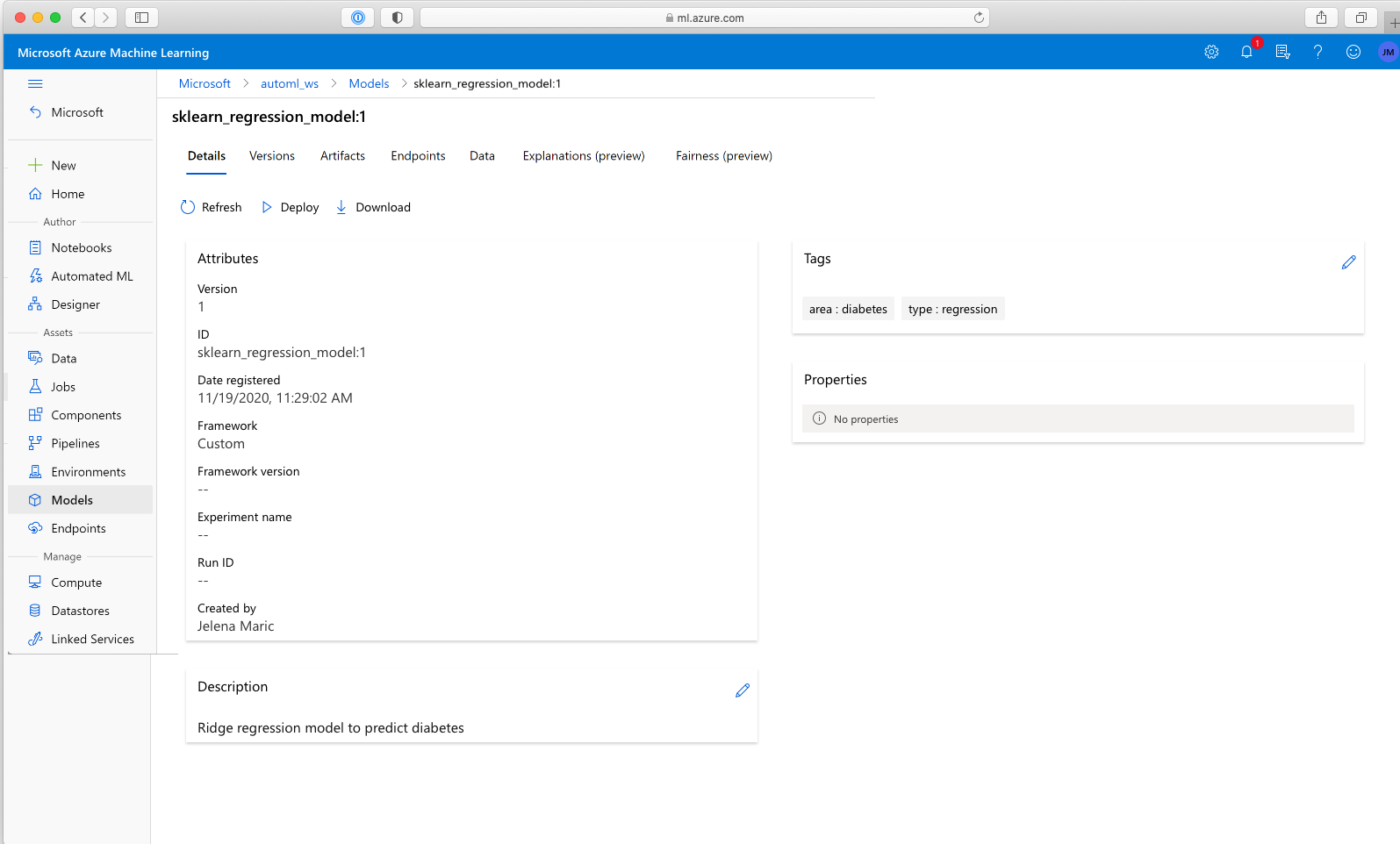Click the Framework value 'Custom'
The height and width of the screenshot is (844, 1400).
[x=221, y=444]
